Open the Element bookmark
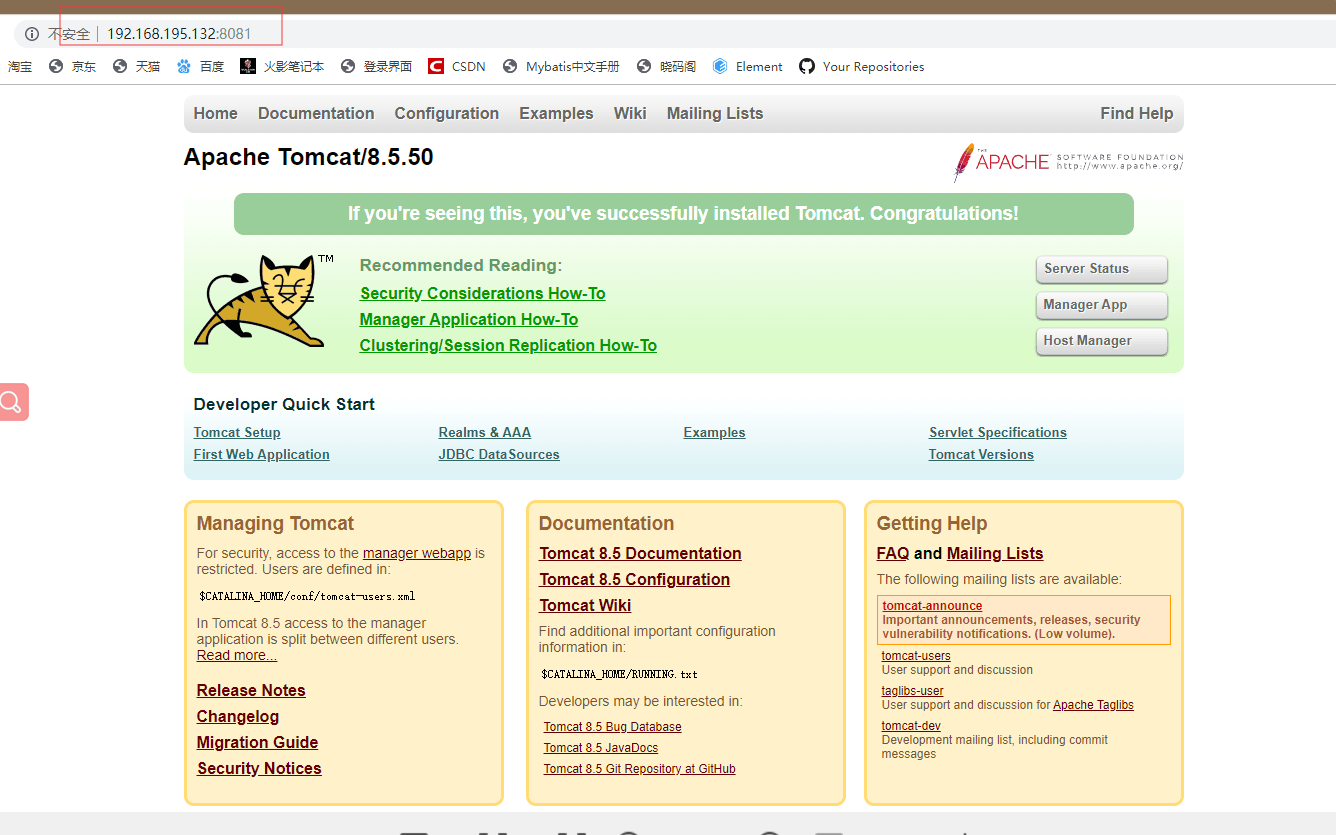Image resolution: width=1336 pixels, height=835 pixels. [x=748, y=67]
